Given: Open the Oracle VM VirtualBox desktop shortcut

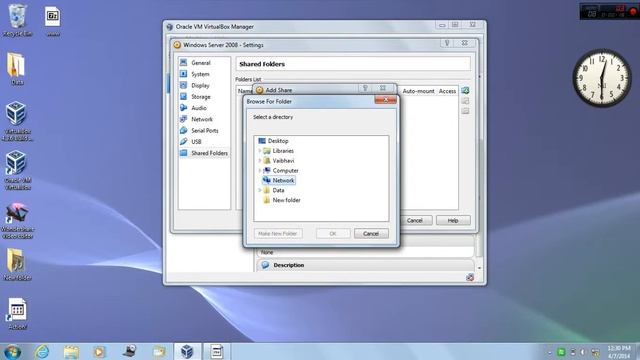Looking at the screenshot, I should (17, 170).
